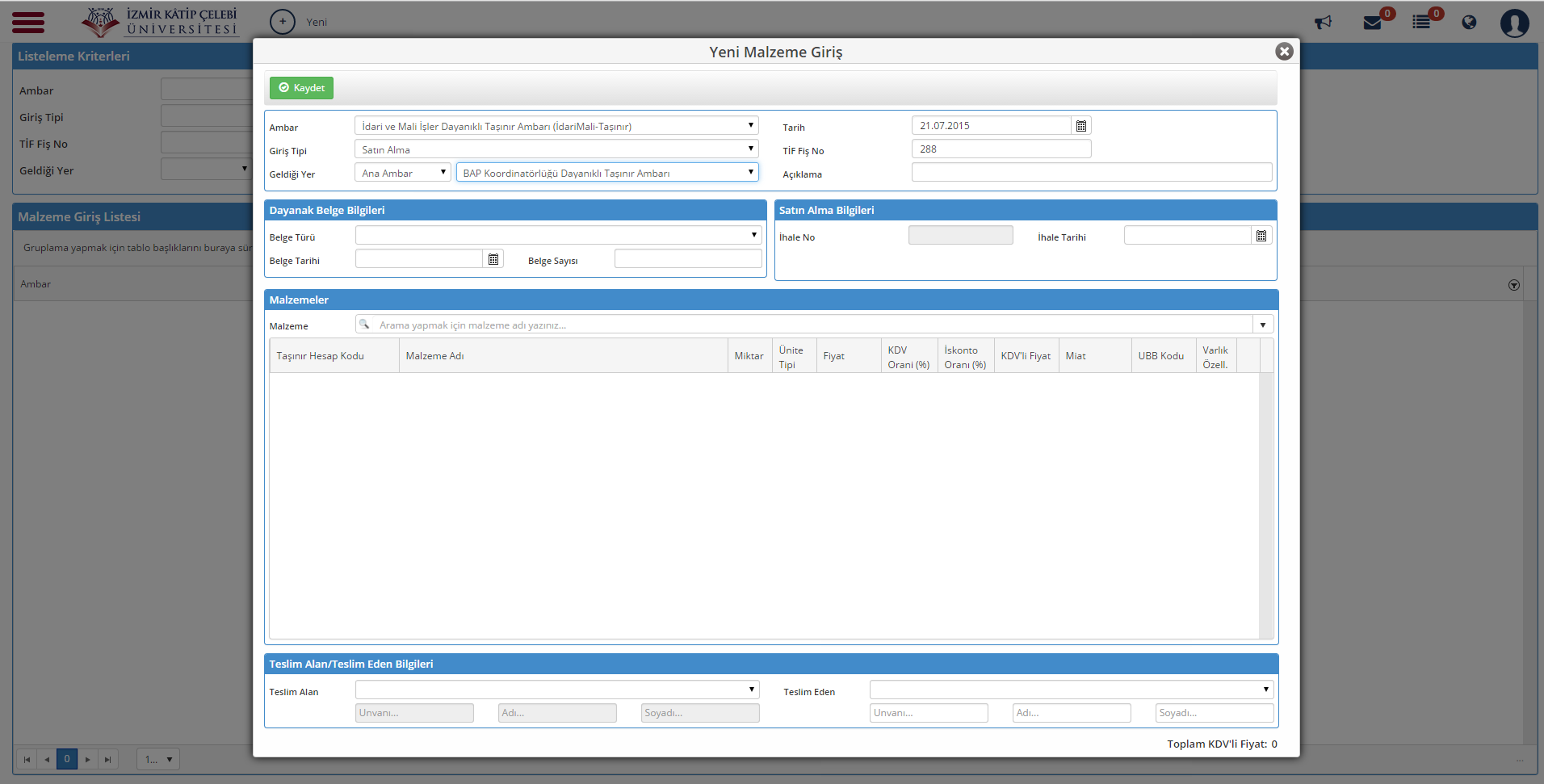
Task: Click the İhale No field
Action: coord(961,236)
